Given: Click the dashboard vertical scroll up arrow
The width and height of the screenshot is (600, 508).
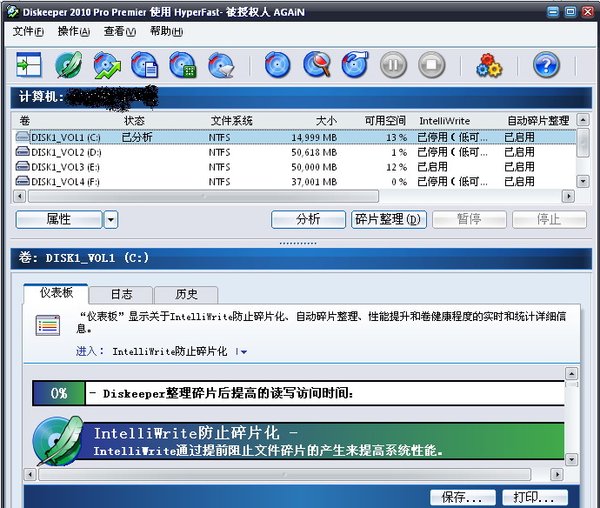Looking at the screenshot, I should click(571, 373).
